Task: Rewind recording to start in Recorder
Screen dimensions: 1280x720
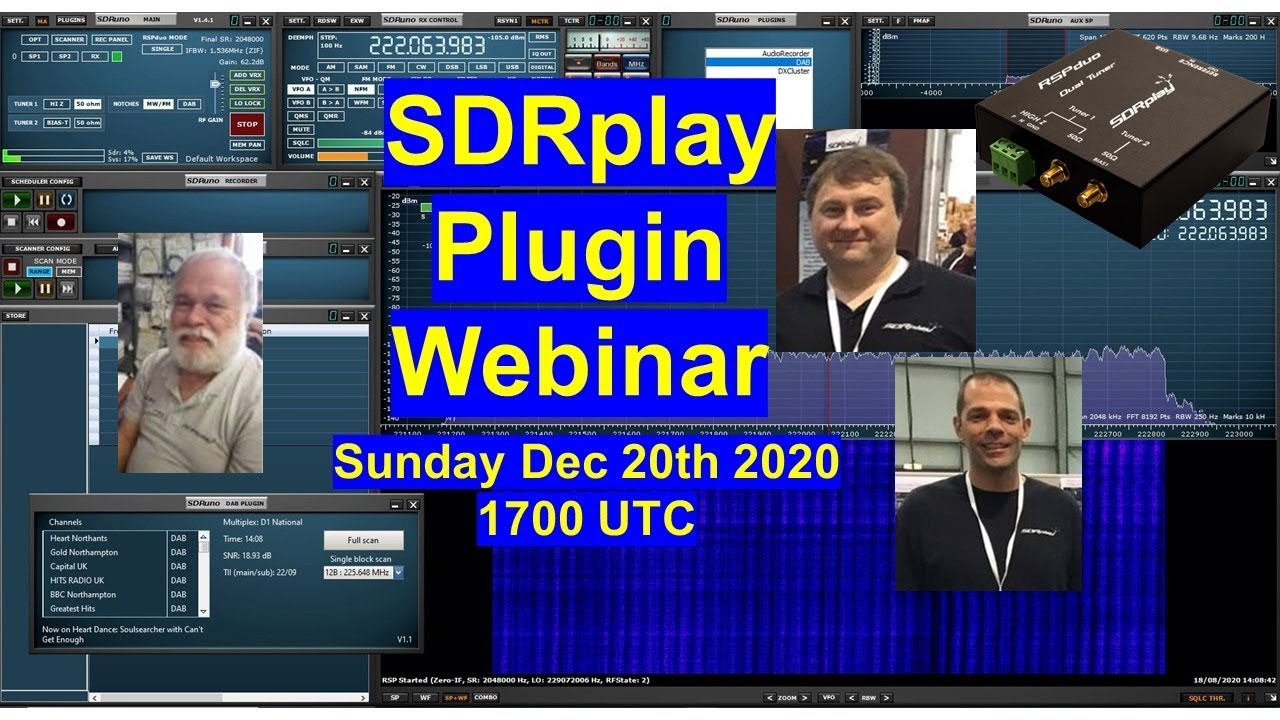Action: click(x=36, y=222)
